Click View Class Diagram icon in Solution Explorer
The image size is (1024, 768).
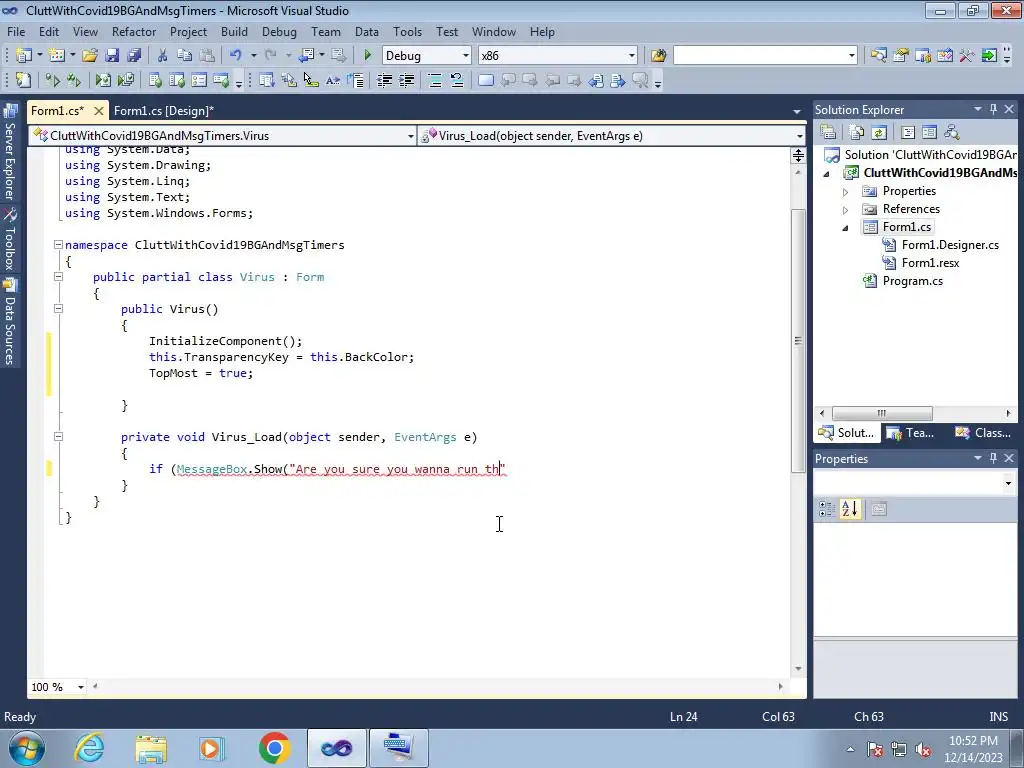952,133
